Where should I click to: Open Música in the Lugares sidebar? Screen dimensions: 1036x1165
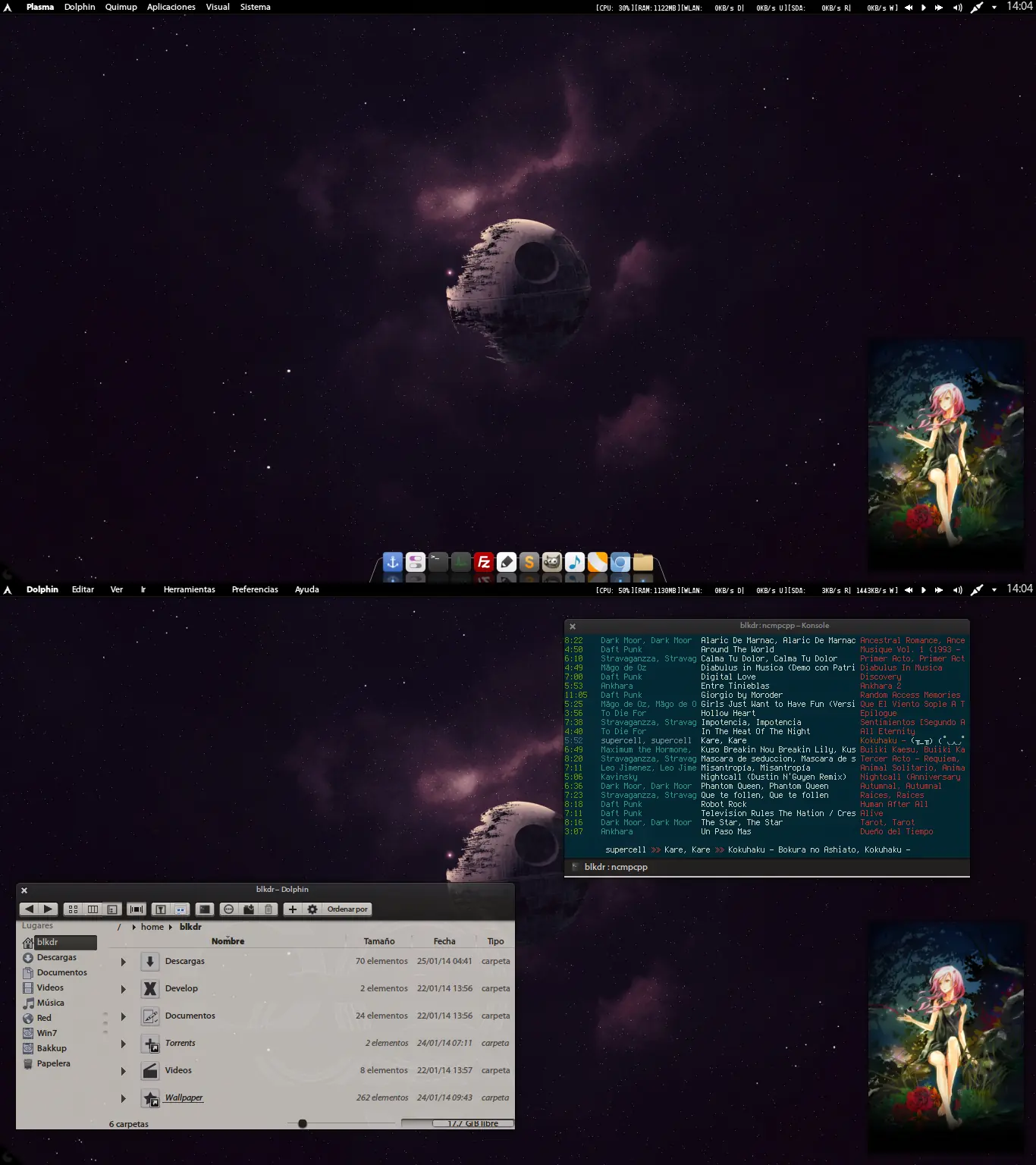[51, 1003]
